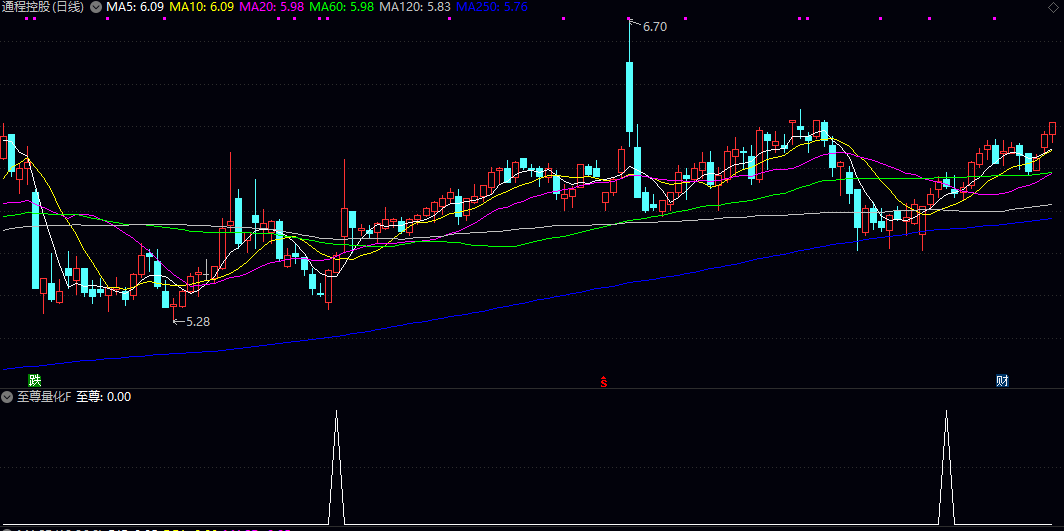Open the dropdown next to 通程控股 (日线)
This screenshot has height=531, width=1064.
[x=96, y=7]
